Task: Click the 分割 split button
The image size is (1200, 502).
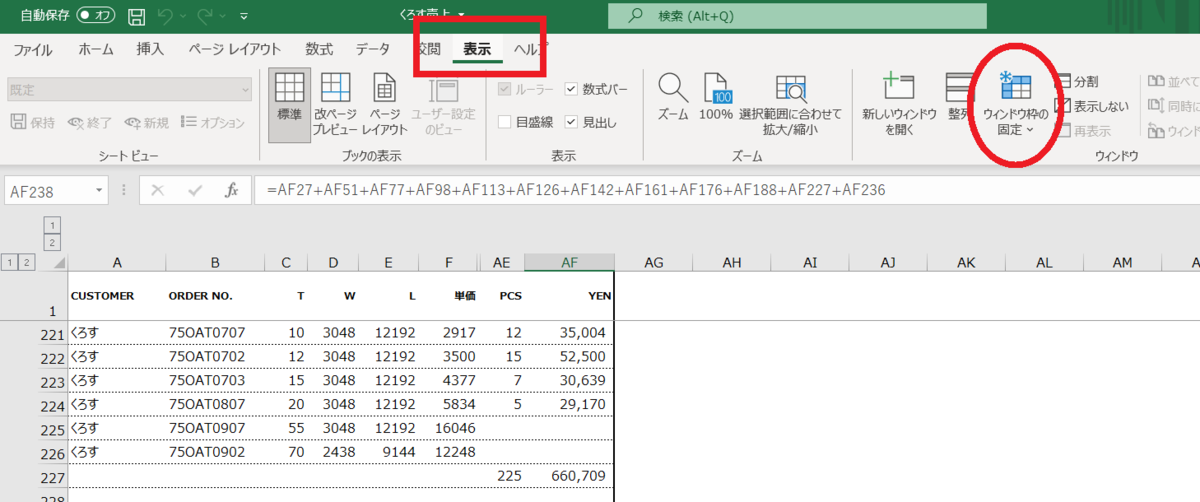Action: (1077, 81)
